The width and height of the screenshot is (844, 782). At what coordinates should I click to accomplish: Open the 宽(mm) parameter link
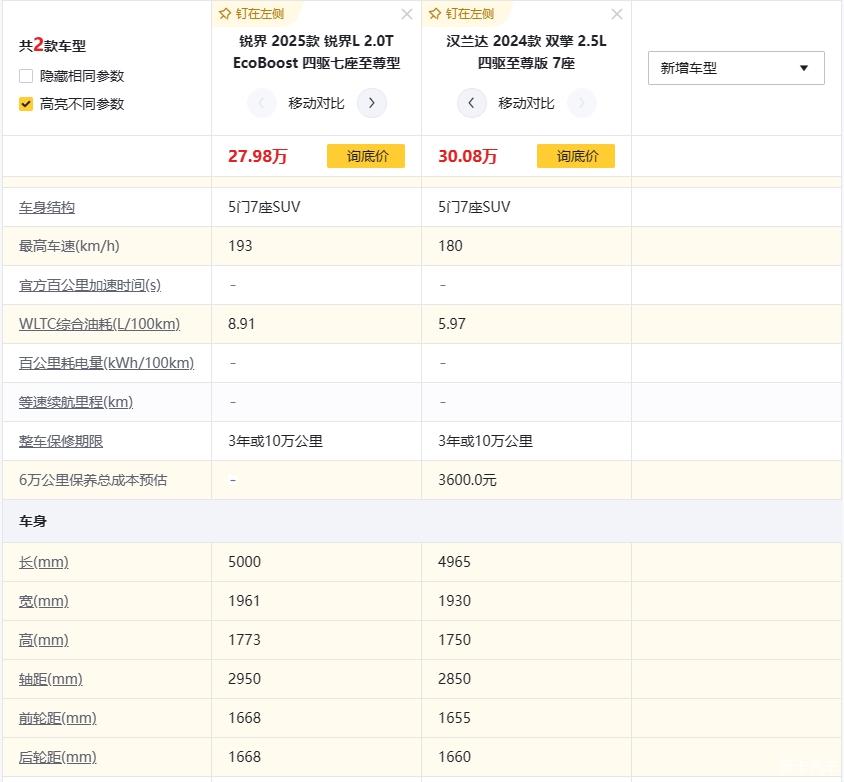coord(44,601)
